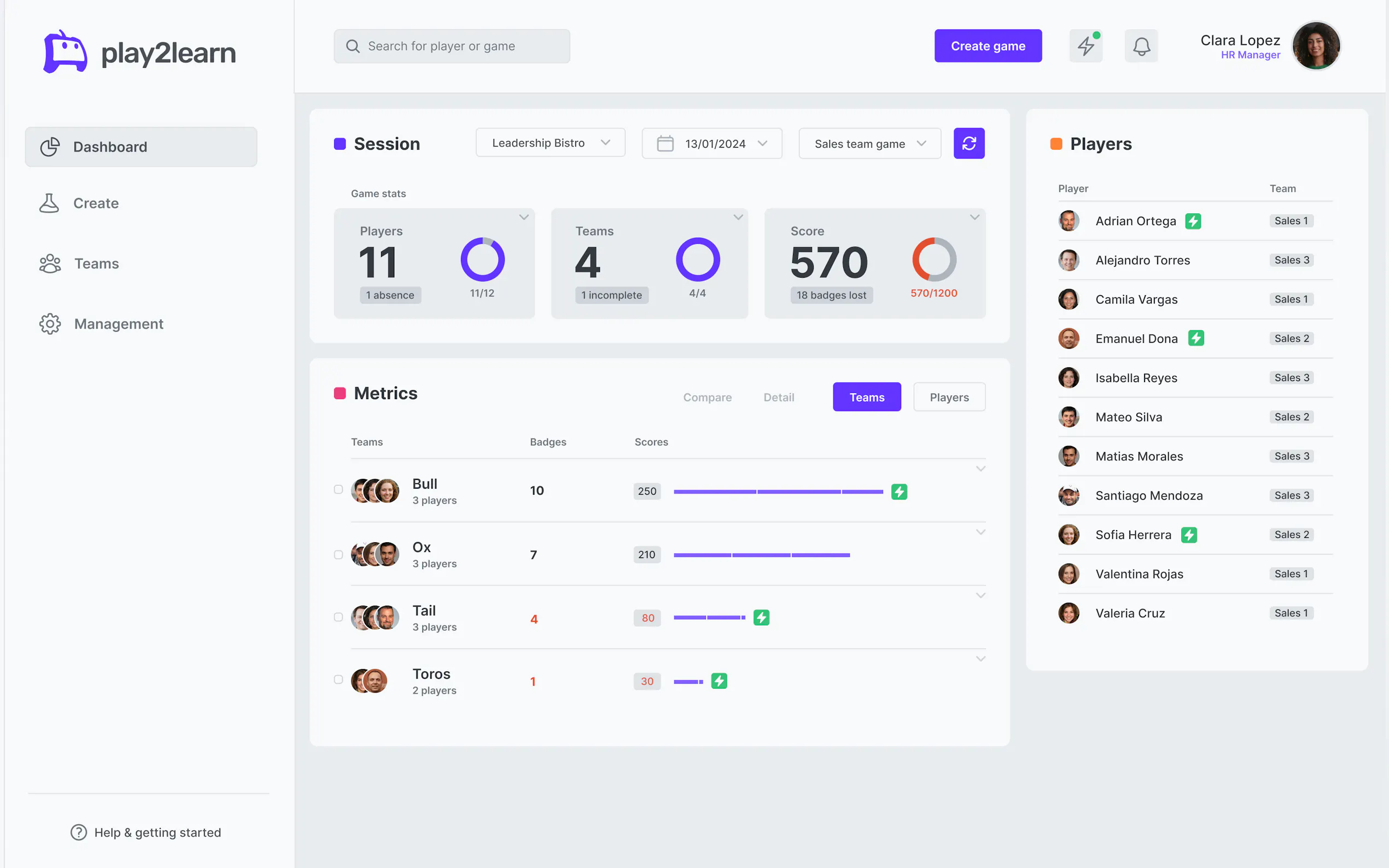1389x868 pixels.
Task: Open the 13/01/2024 date dropdown
Action: 711,144
